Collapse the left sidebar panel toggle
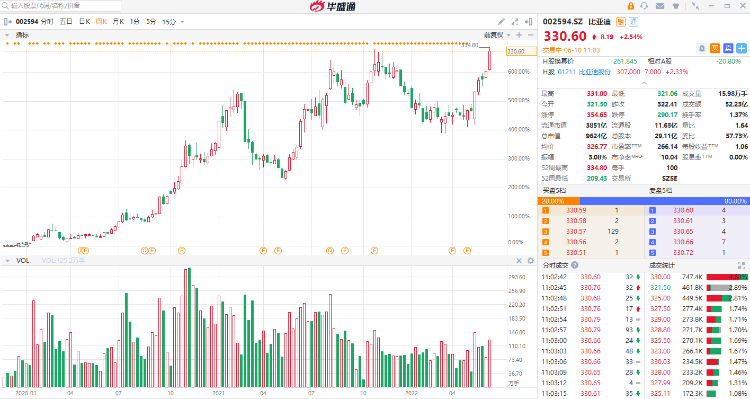750x399 pixels. [7, 22]
